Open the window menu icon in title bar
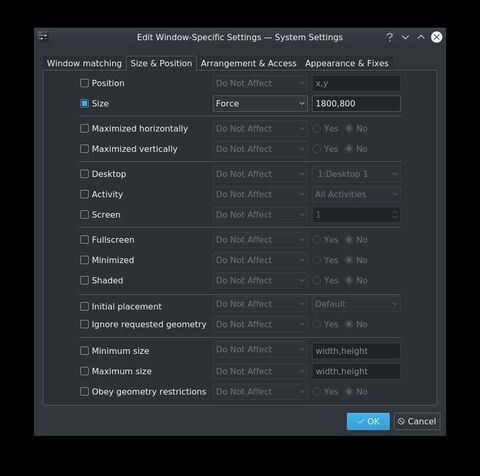 43,36
